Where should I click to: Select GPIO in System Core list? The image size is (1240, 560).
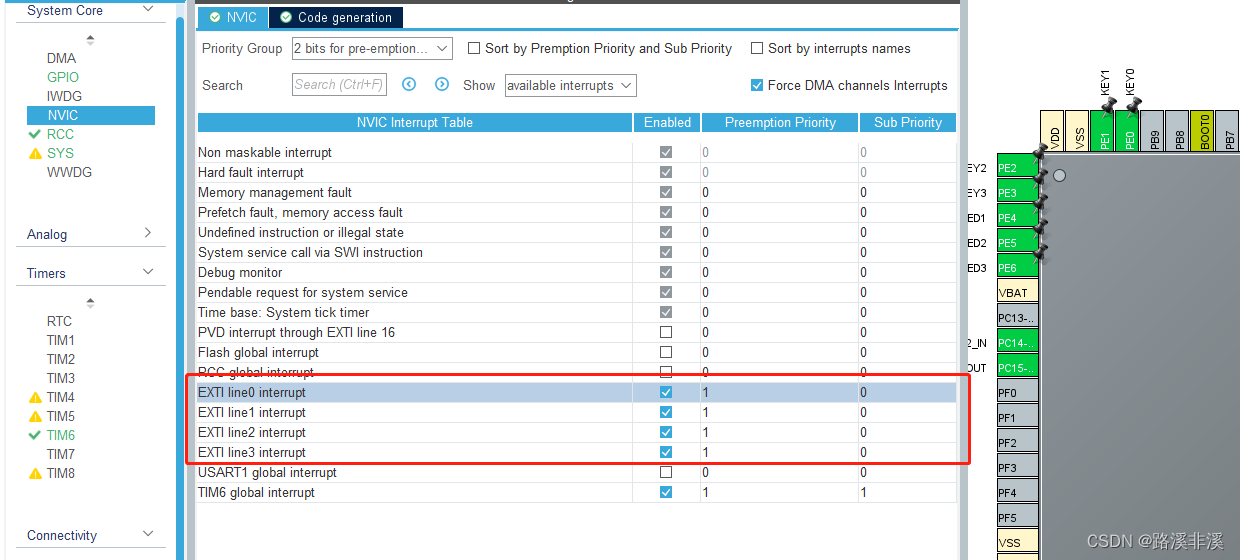63,77
